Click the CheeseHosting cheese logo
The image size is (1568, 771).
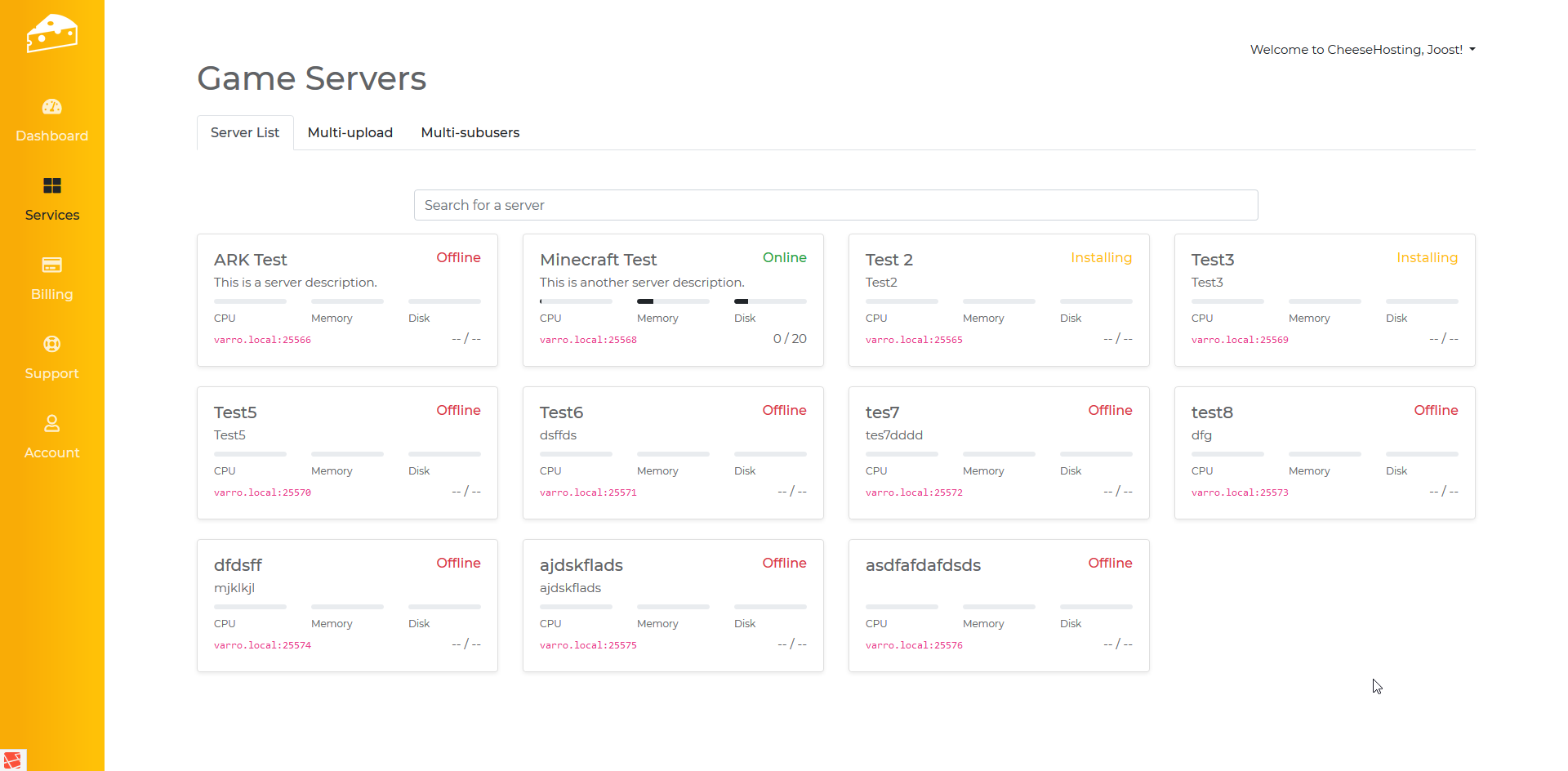51,33
